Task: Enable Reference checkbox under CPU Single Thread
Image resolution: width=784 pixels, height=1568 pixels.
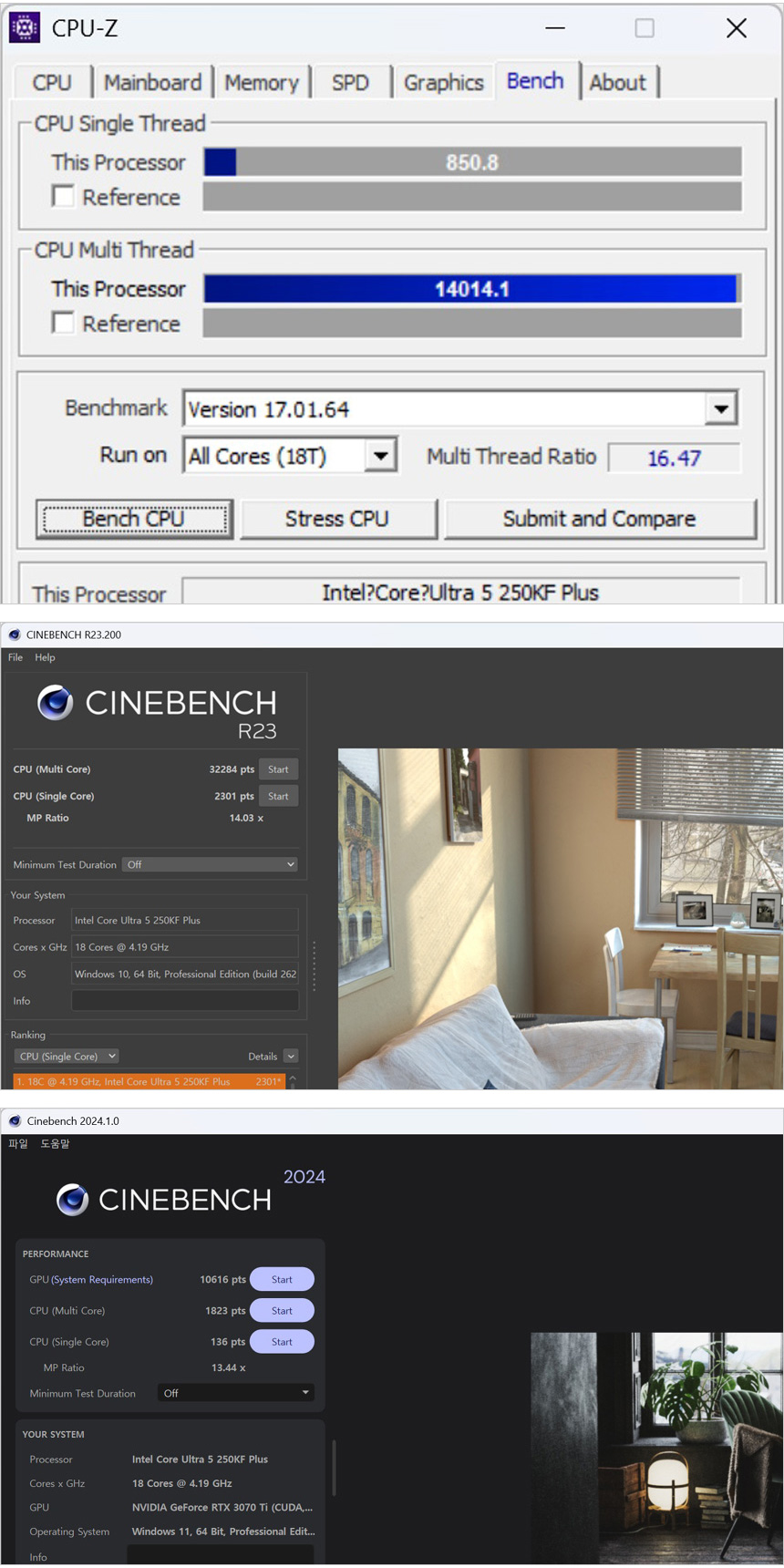Action: click(x=63, y=197)
